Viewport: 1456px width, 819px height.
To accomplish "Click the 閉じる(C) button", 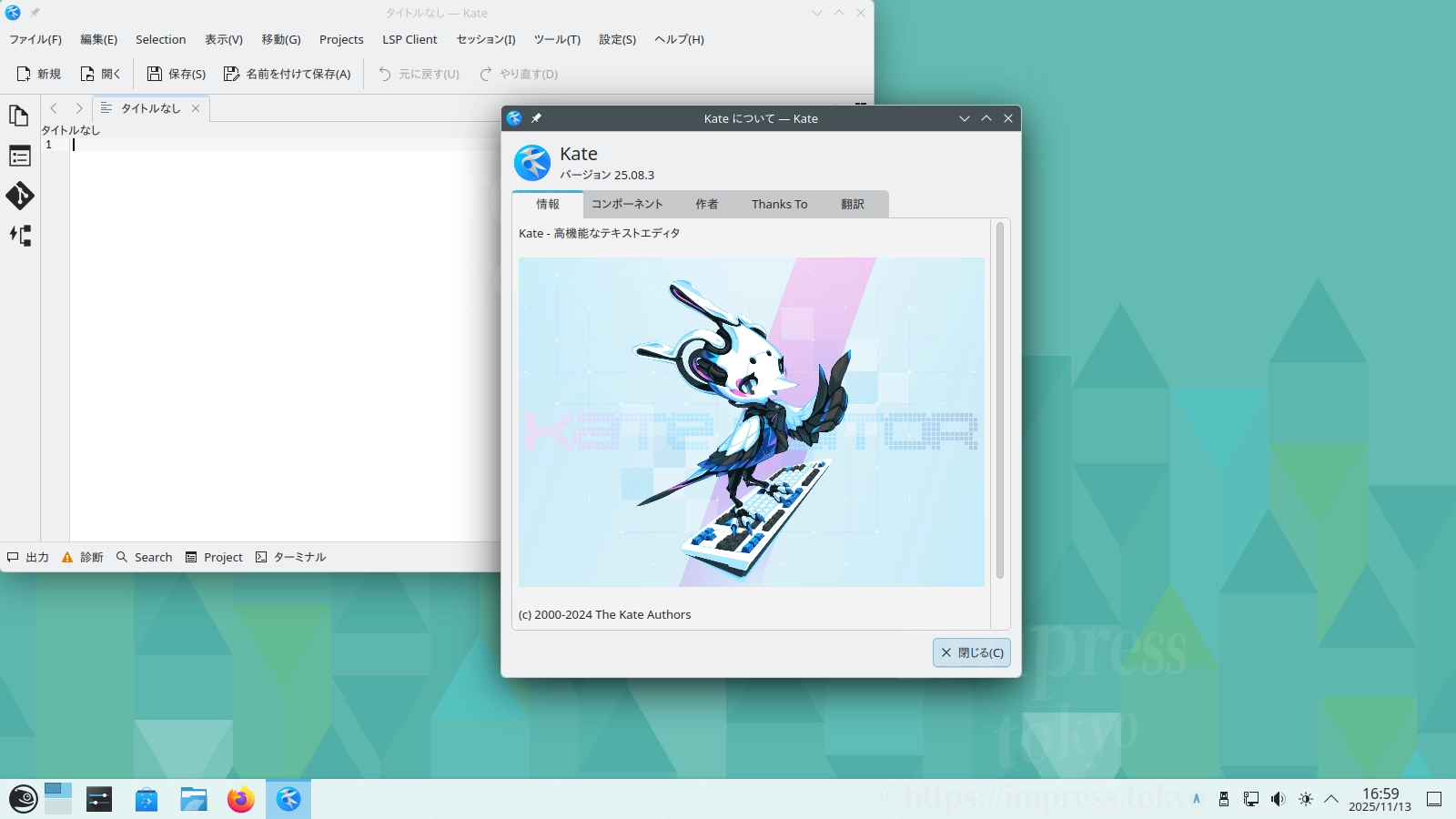I will pos(972,652).
